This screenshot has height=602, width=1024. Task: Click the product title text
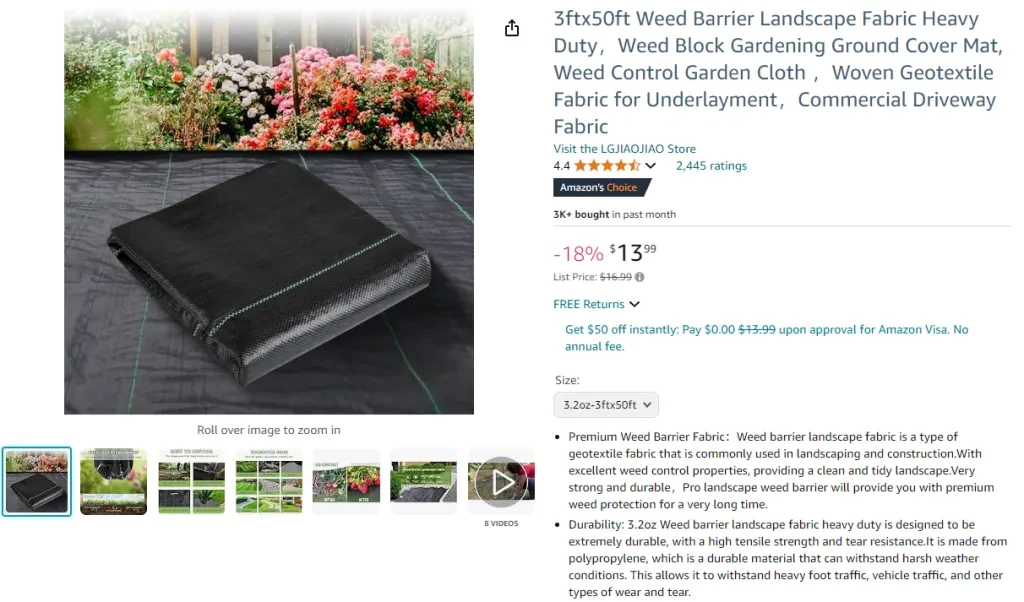pyautogui.click(x=777, y=72)
